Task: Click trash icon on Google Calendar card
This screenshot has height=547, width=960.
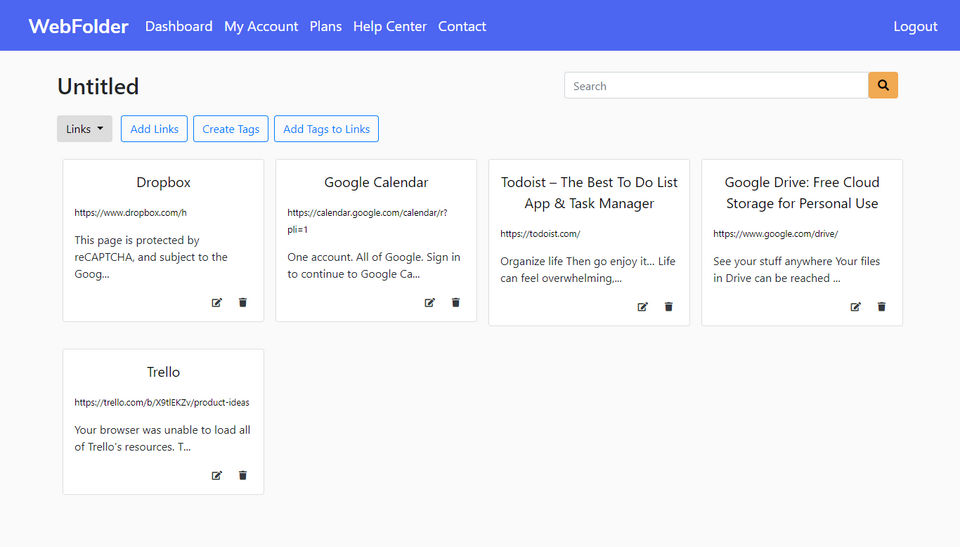Action: (456, 303)
